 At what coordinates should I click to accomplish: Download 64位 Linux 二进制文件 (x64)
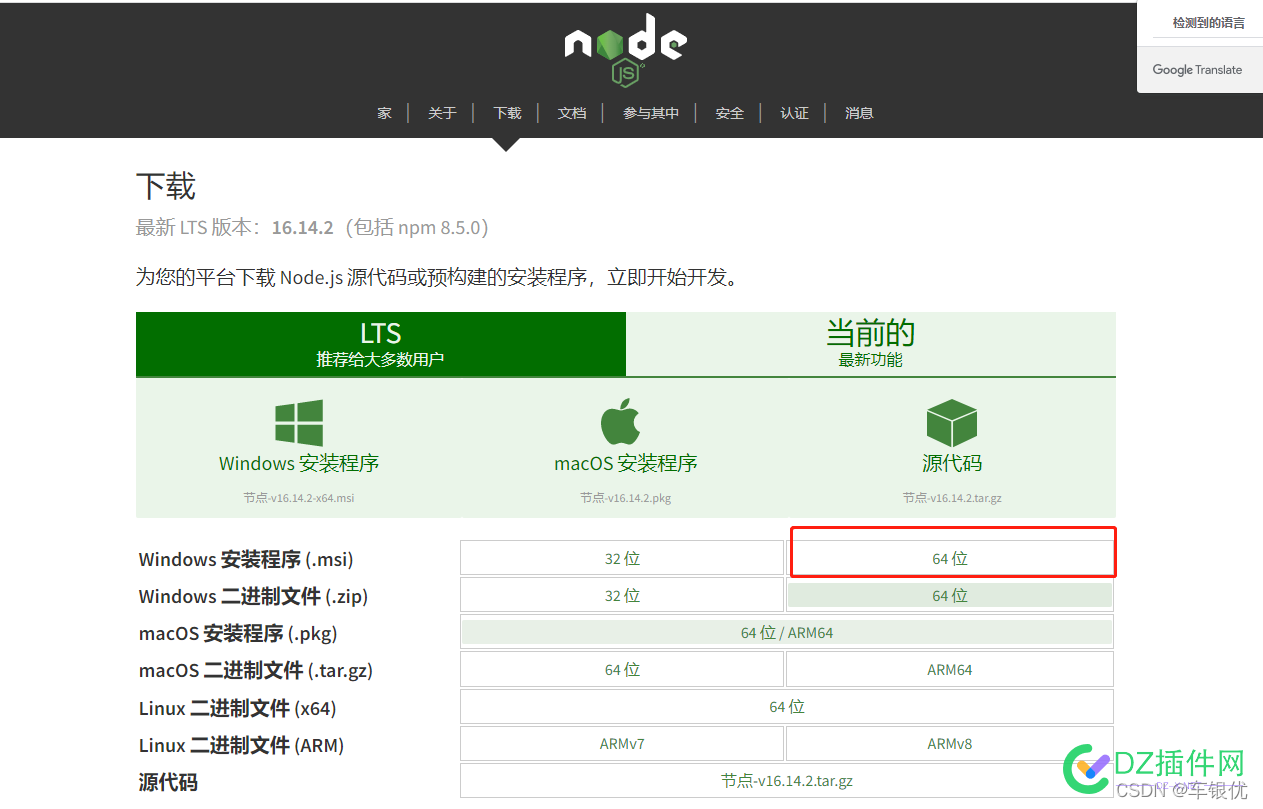point(787,706)
